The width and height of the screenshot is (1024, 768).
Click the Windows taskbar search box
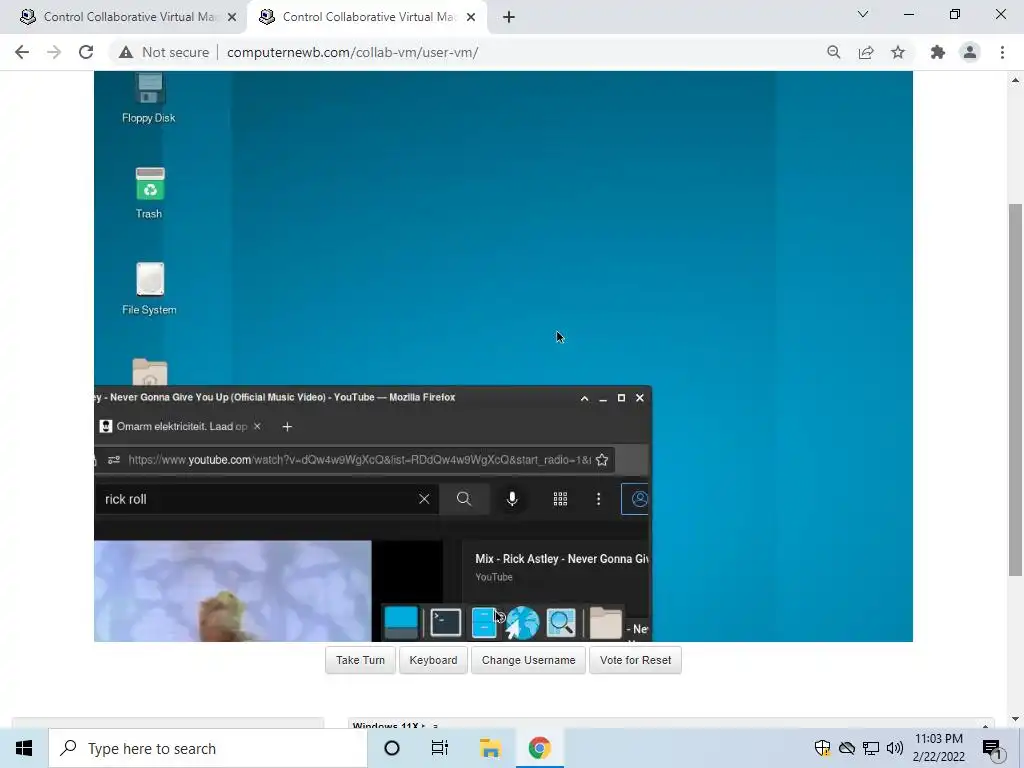(x=208, y=748)
